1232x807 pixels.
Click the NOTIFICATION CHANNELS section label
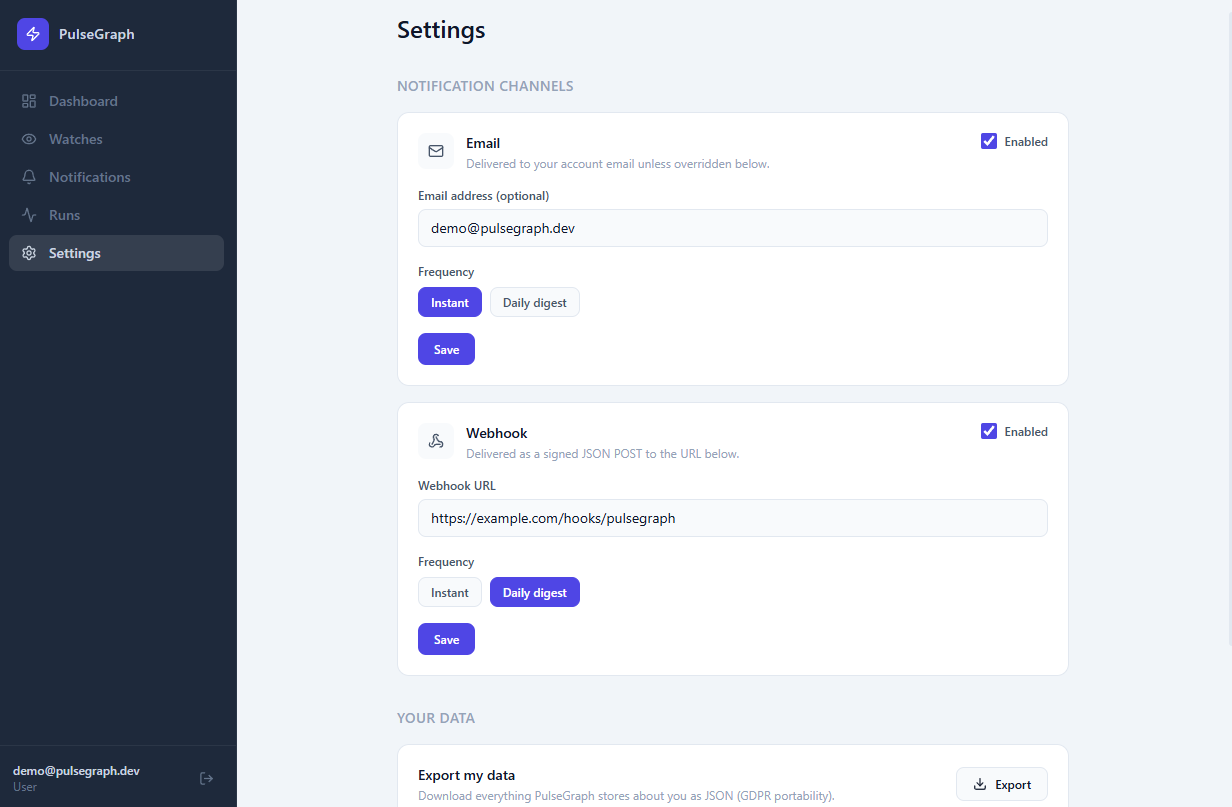click(485, 86)
